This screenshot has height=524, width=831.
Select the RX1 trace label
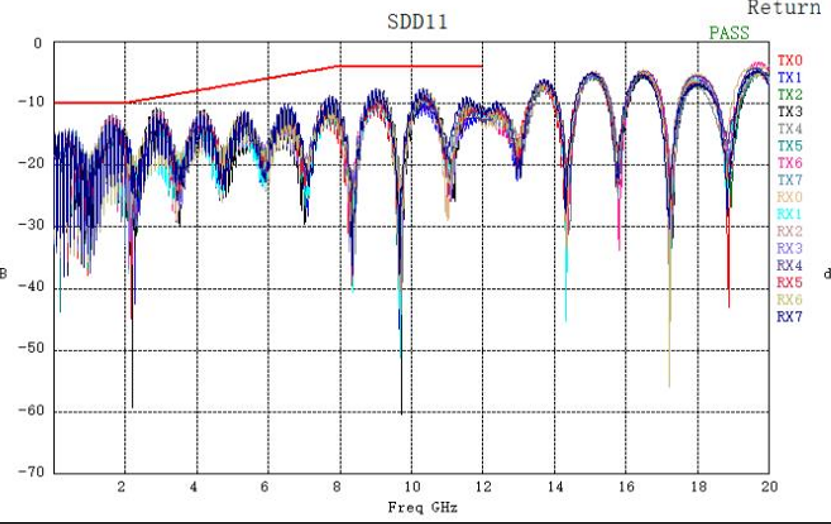(790, 214)
